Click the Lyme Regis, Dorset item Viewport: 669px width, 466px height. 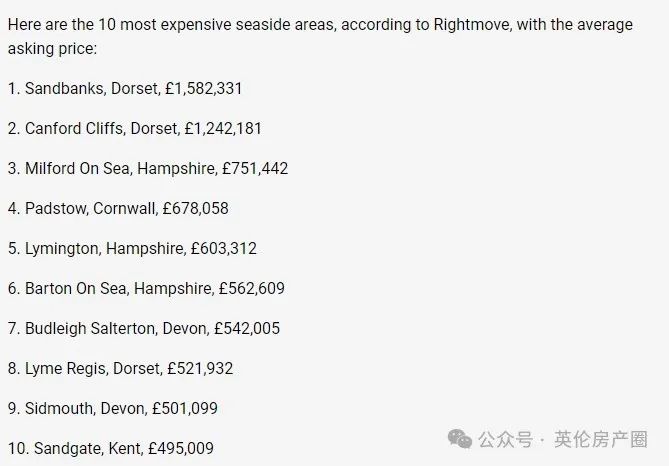(x=120, y=368)
